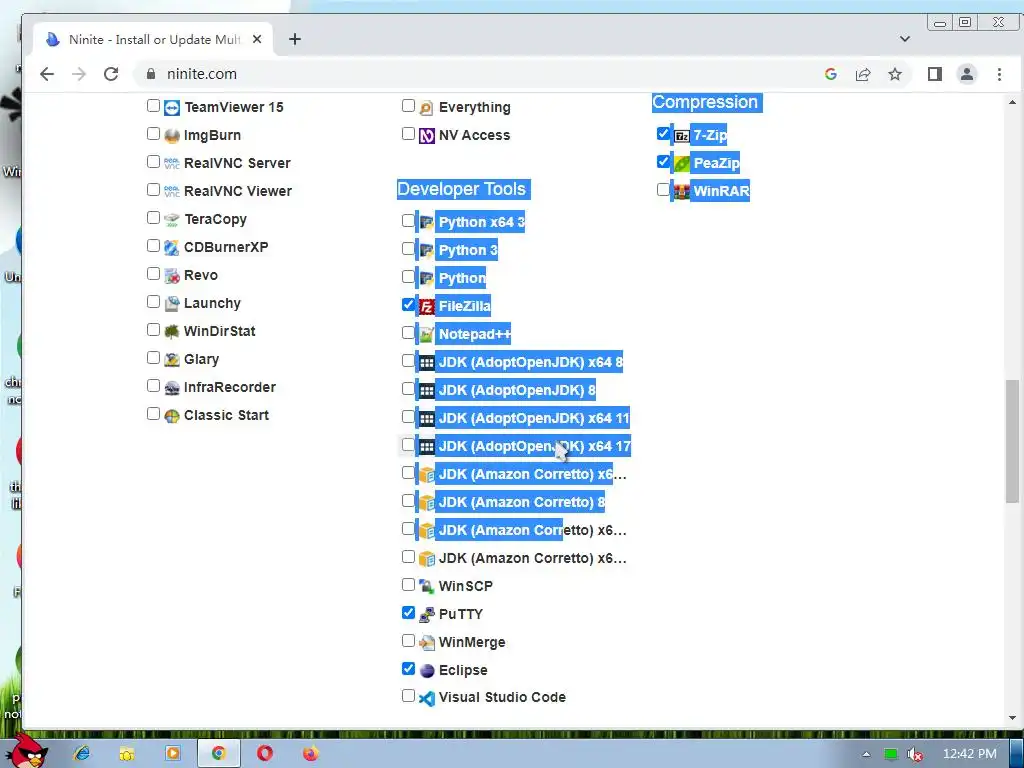The width and height of the screenshot is (1024, 768).
Task: Click the Notepad++ icon
Action: coord(426,334)
